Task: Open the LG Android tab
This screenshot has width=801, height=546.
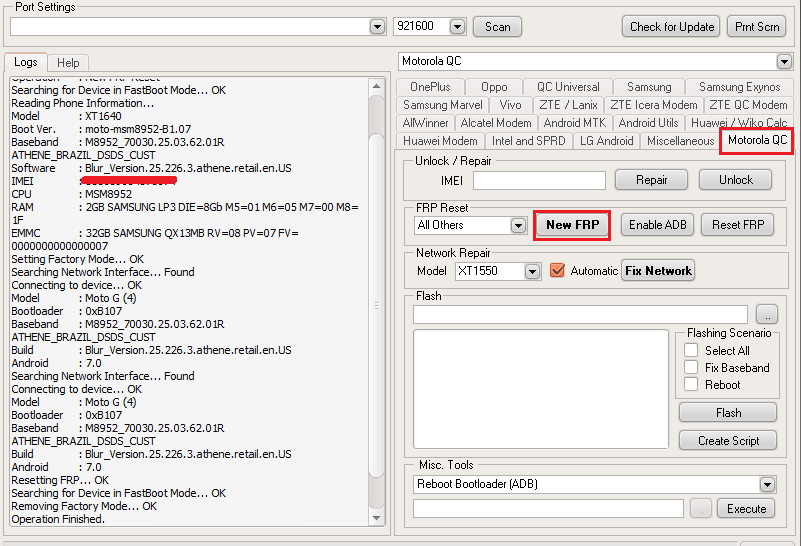Action: (606, 140)
